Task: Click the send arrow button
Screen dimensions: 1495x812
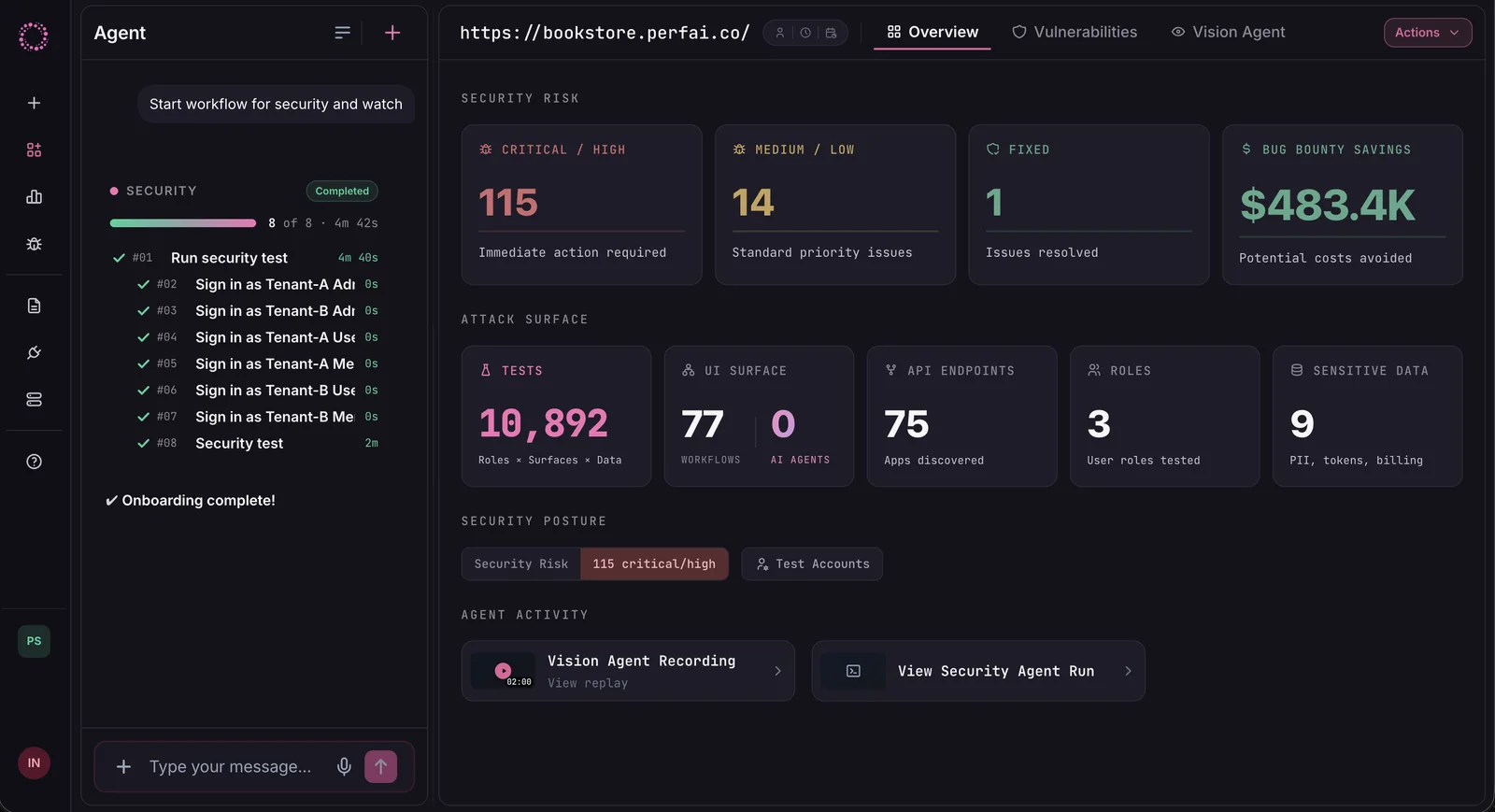Action: click(x=380, y=766)
